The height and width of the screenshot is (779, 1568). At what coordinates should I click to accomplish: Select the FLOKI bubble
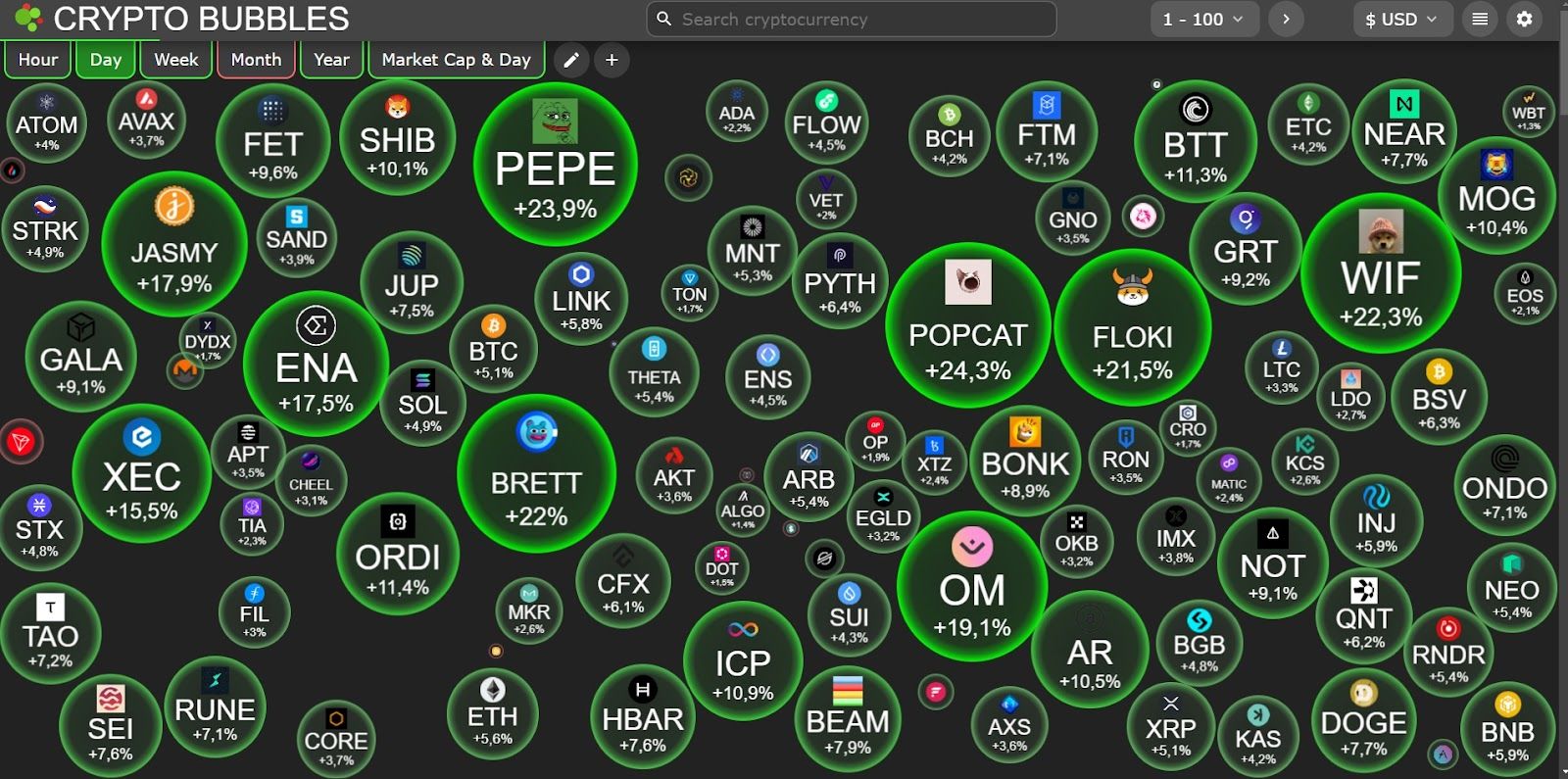(x=1133, y=327)
